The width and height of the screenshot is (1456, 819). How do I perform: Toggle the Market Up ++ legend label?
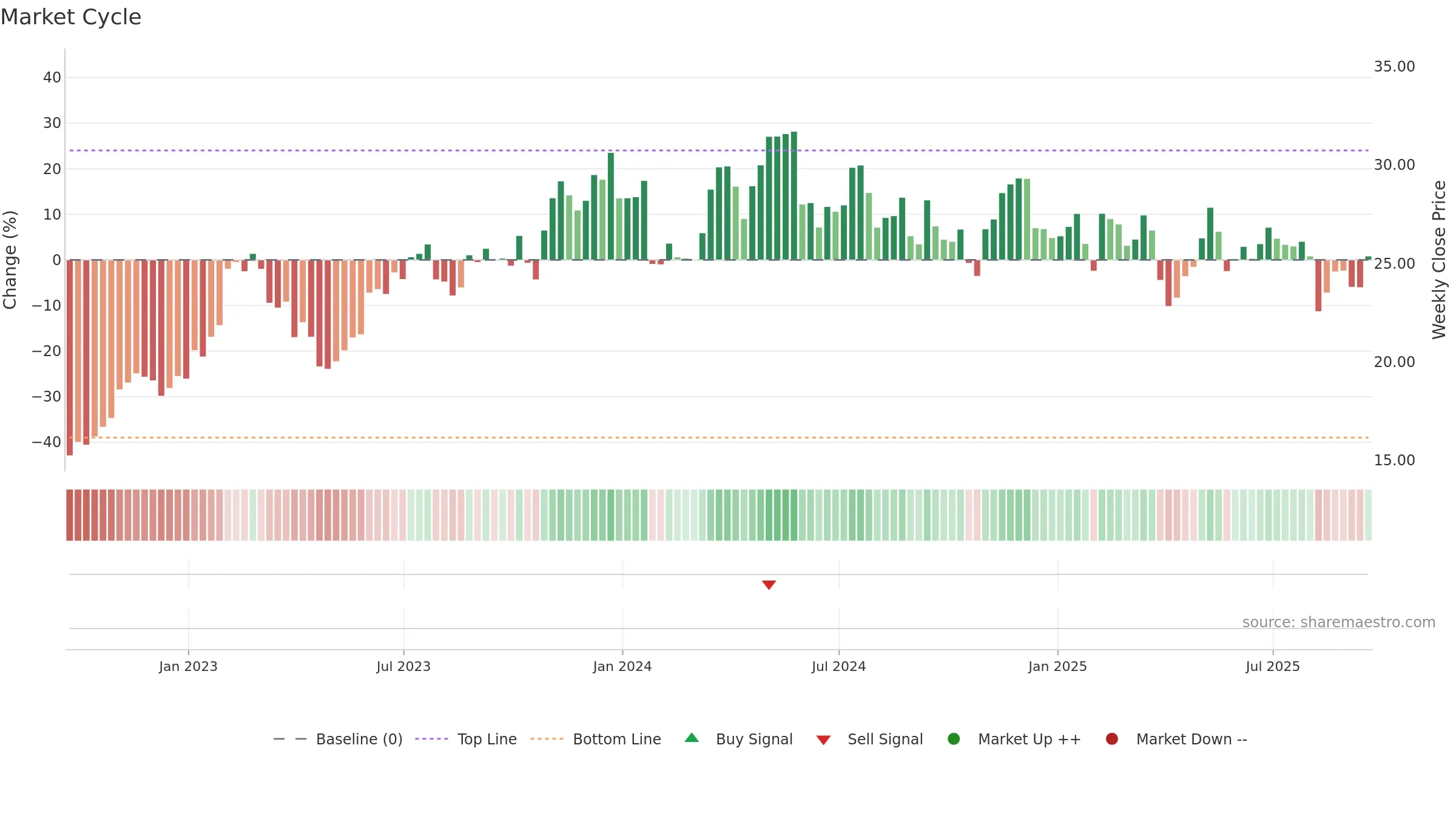pos(1030,739)
